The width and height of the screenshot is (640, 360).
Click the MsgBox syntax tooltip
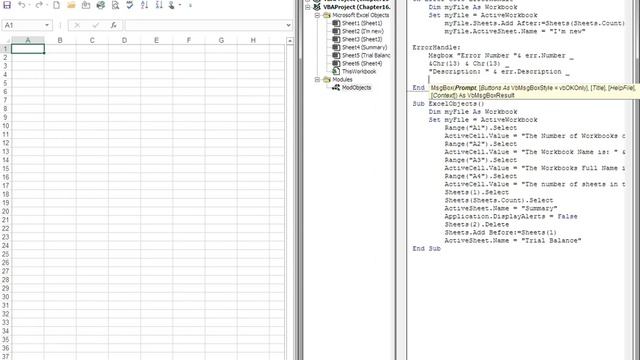(x=533, y=91)
